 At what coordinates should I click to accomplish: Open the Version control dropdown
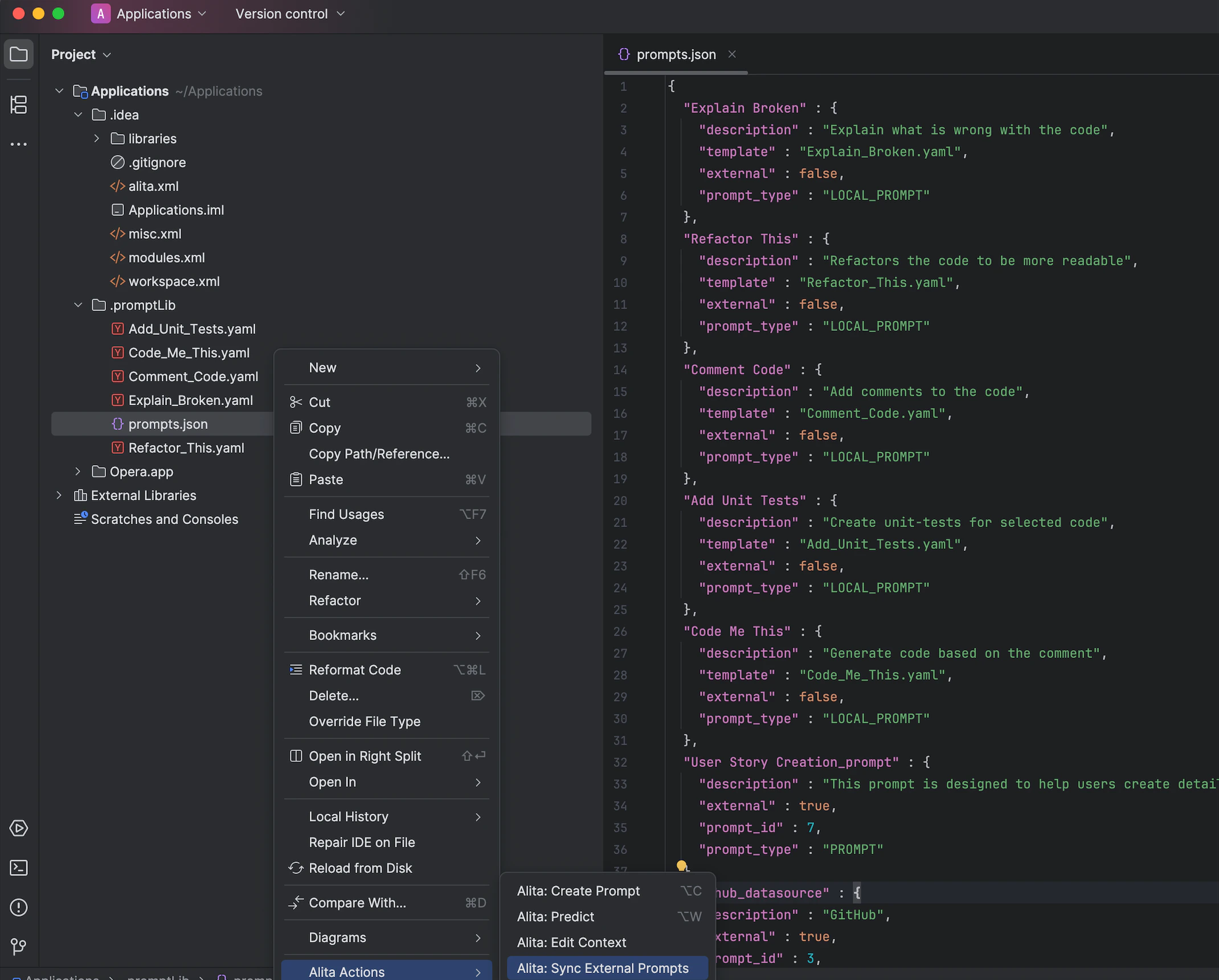click(x=290, y=14)
